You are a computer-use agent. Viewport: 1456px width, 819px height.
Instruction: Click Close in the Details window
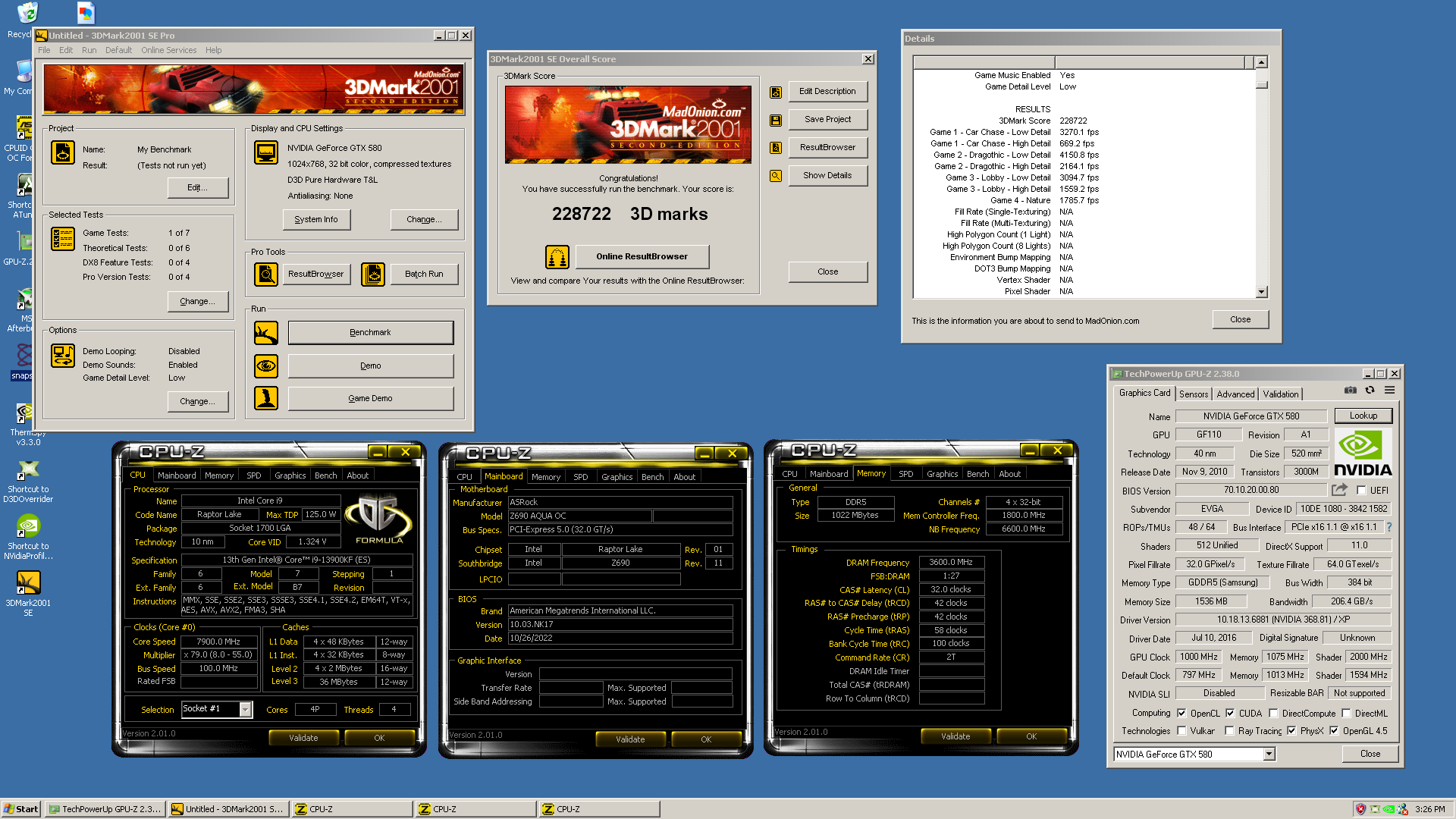1240,320
